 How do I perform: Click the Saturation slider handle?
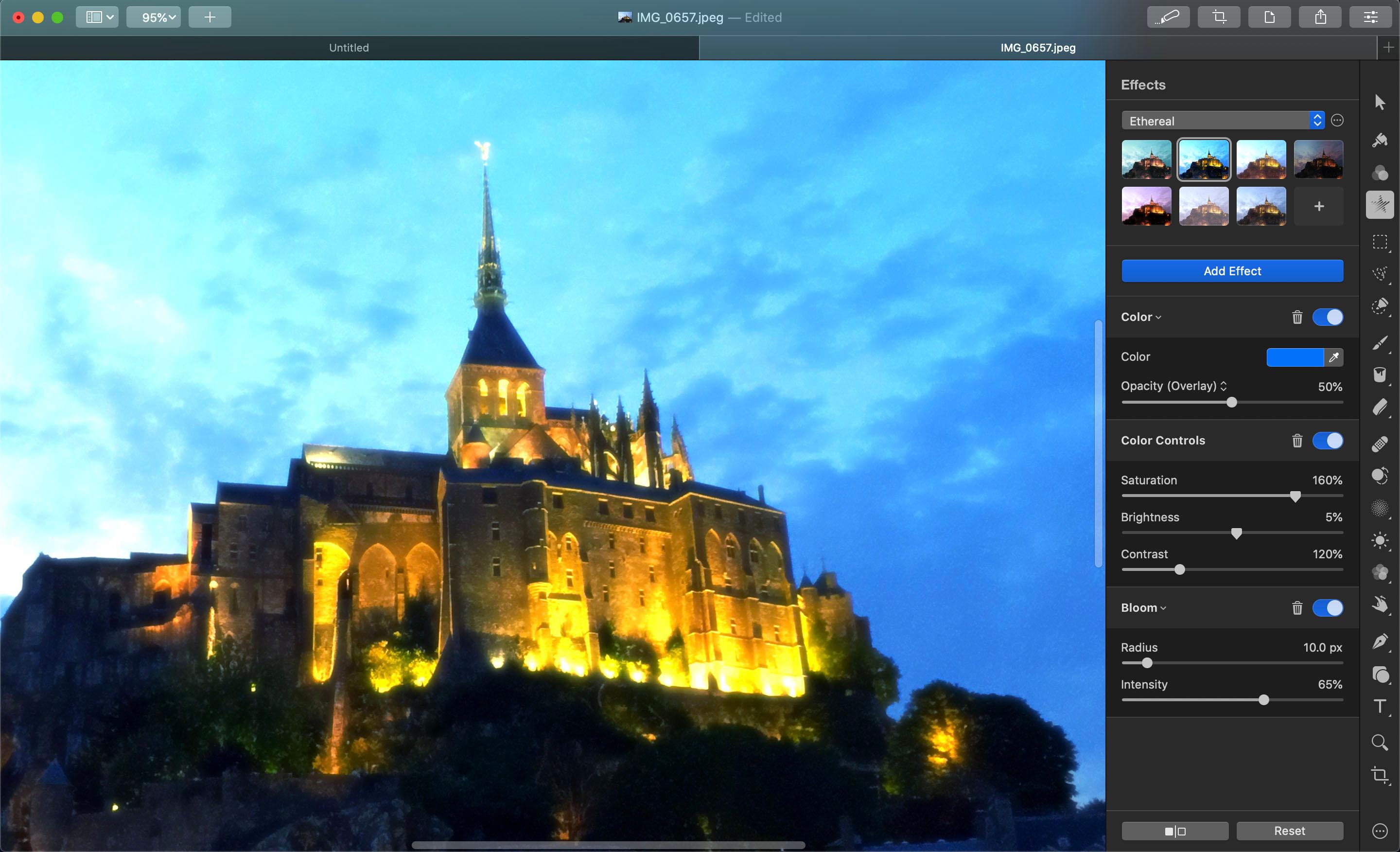click(x=1295, y=496)
